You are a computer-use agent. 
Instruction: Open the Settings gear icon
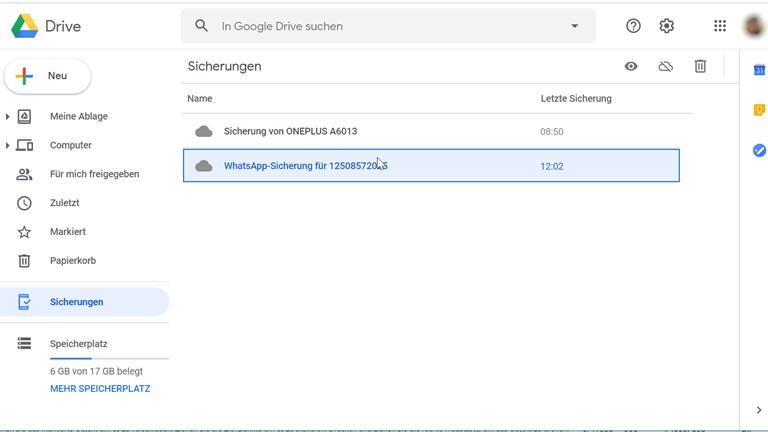tap(667, 26)
